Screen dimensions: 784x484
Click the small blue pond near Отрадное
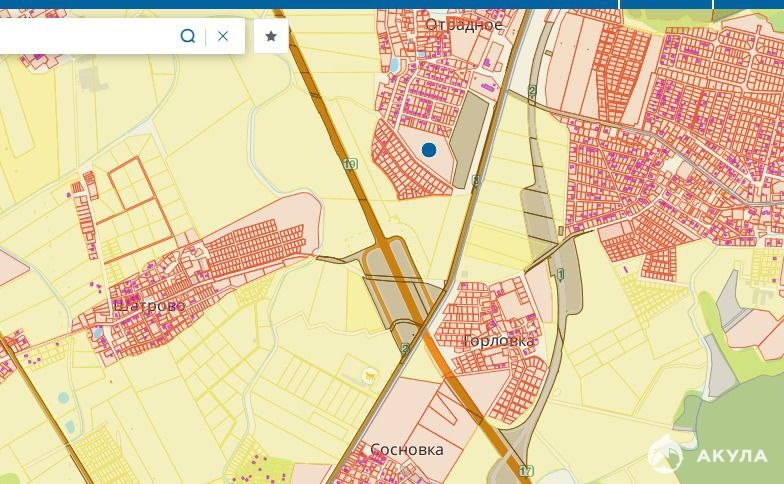click(x=393, y=67)
